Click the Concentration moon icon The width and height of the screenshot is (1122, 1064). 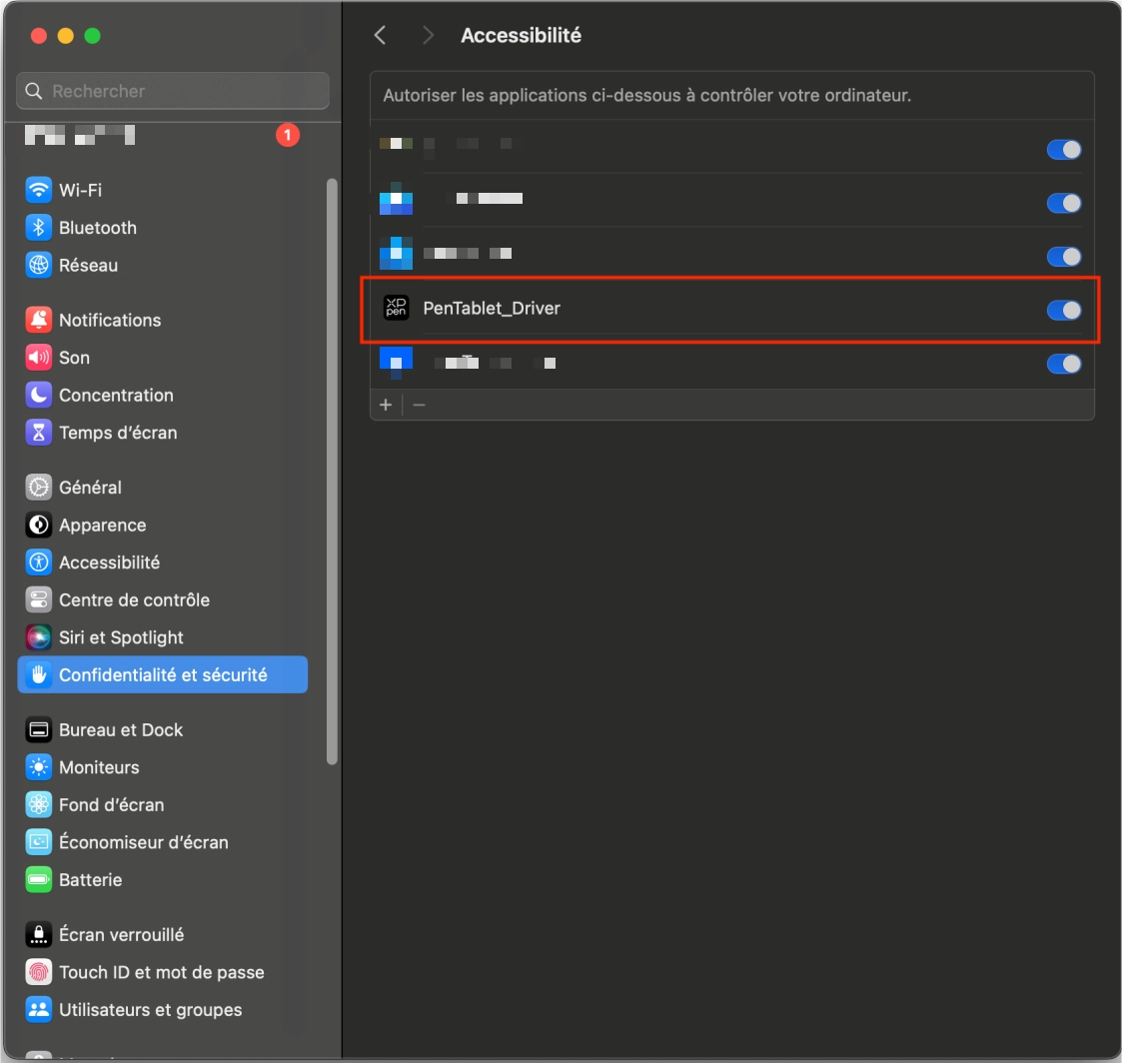38,395
